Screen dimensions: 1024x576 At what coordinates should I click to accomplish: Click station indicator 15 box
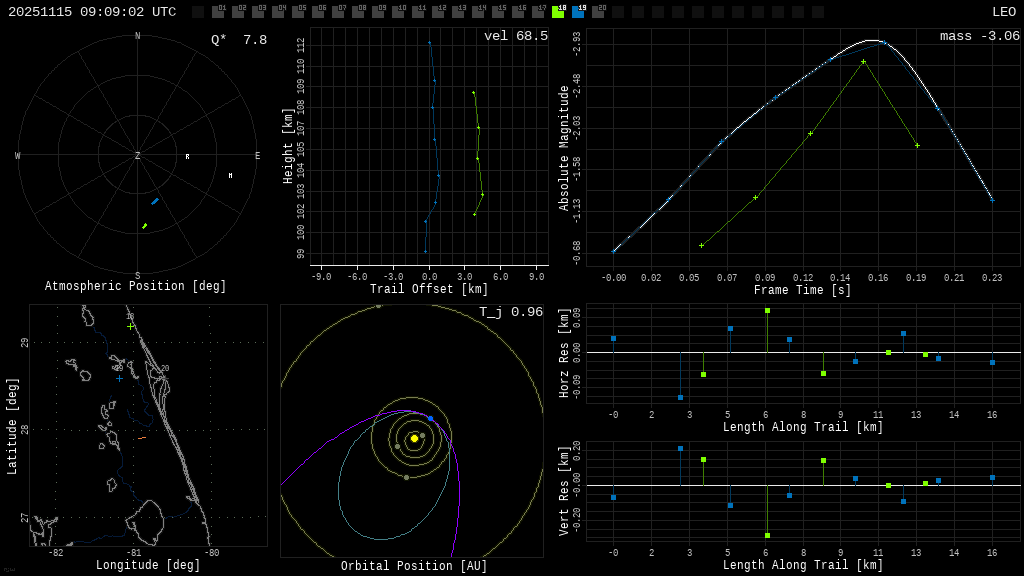click(x=498, y=11)
